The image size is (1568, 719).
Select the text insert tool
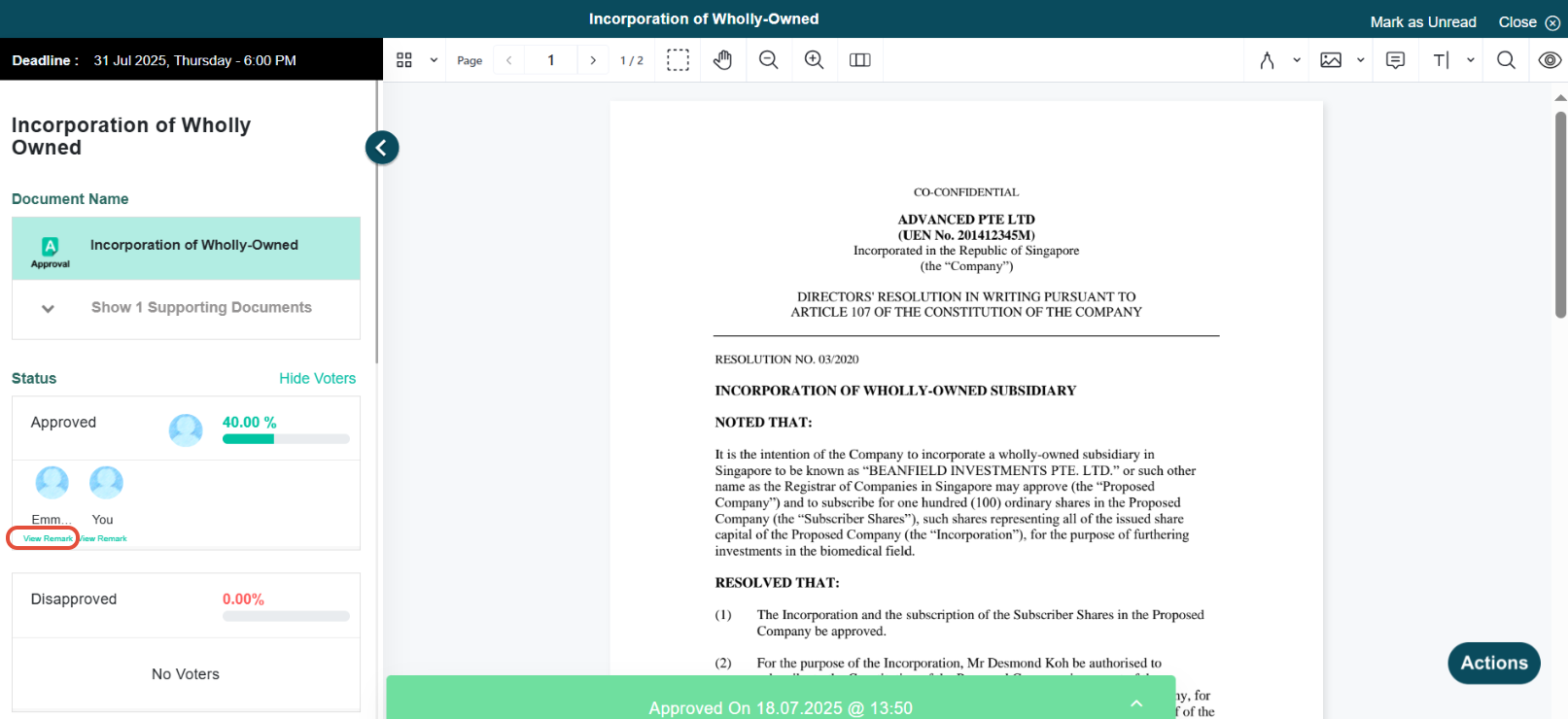coord(1441,60)
